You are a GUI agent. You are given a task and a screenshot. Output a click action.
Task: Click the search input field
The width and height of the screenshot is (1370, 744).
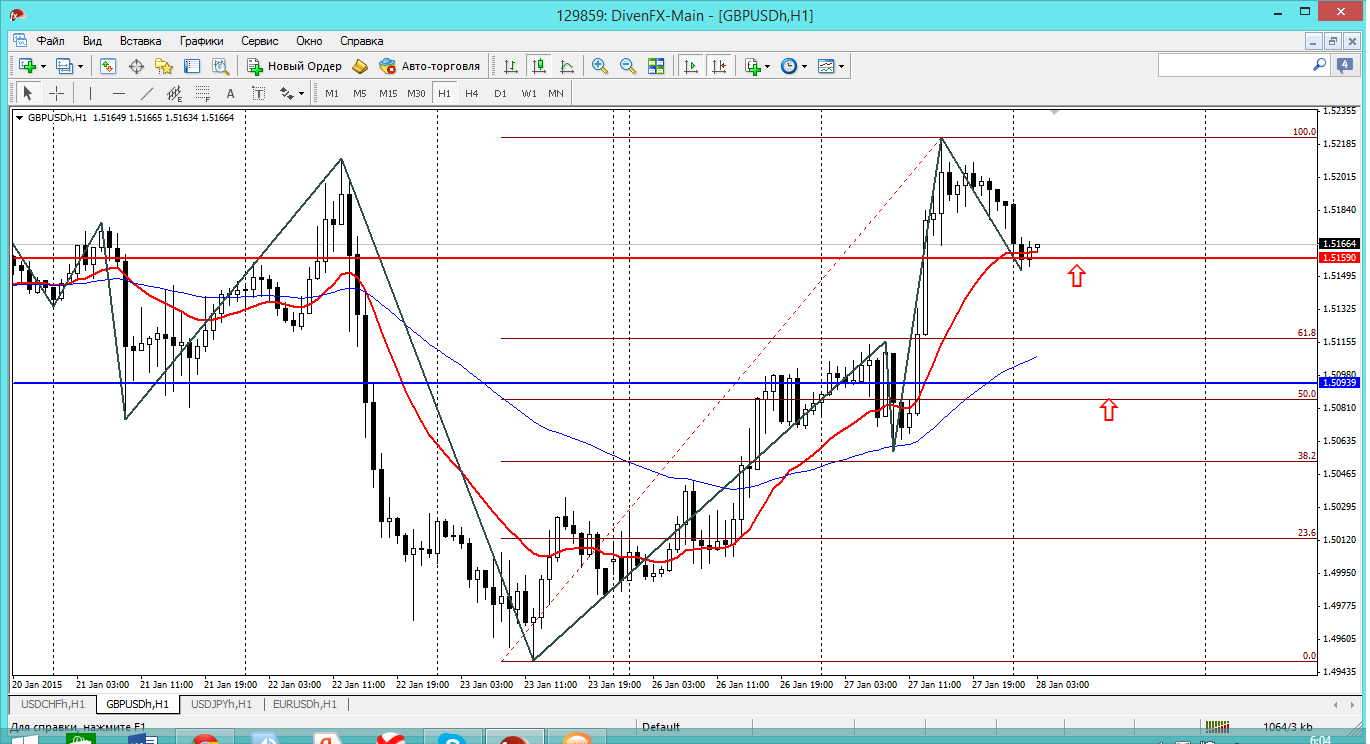coord(1234,65)
